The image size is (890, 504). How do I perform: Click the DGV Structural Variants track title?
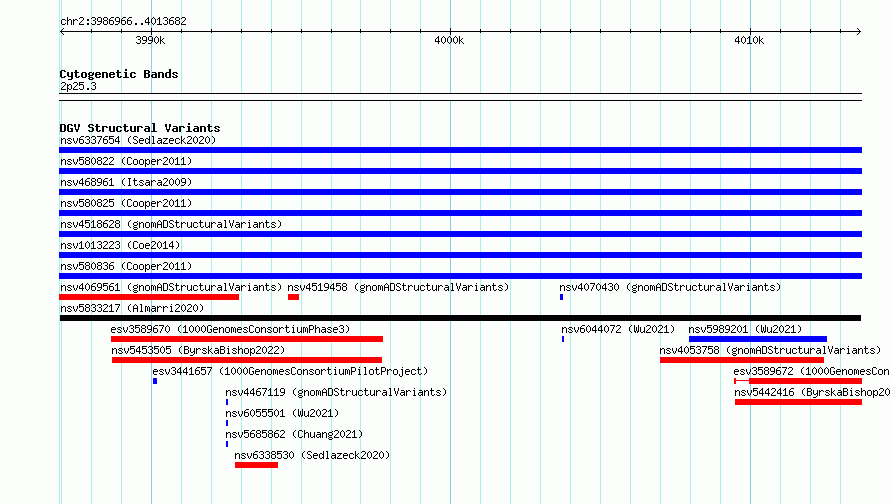tap(140, 128)
